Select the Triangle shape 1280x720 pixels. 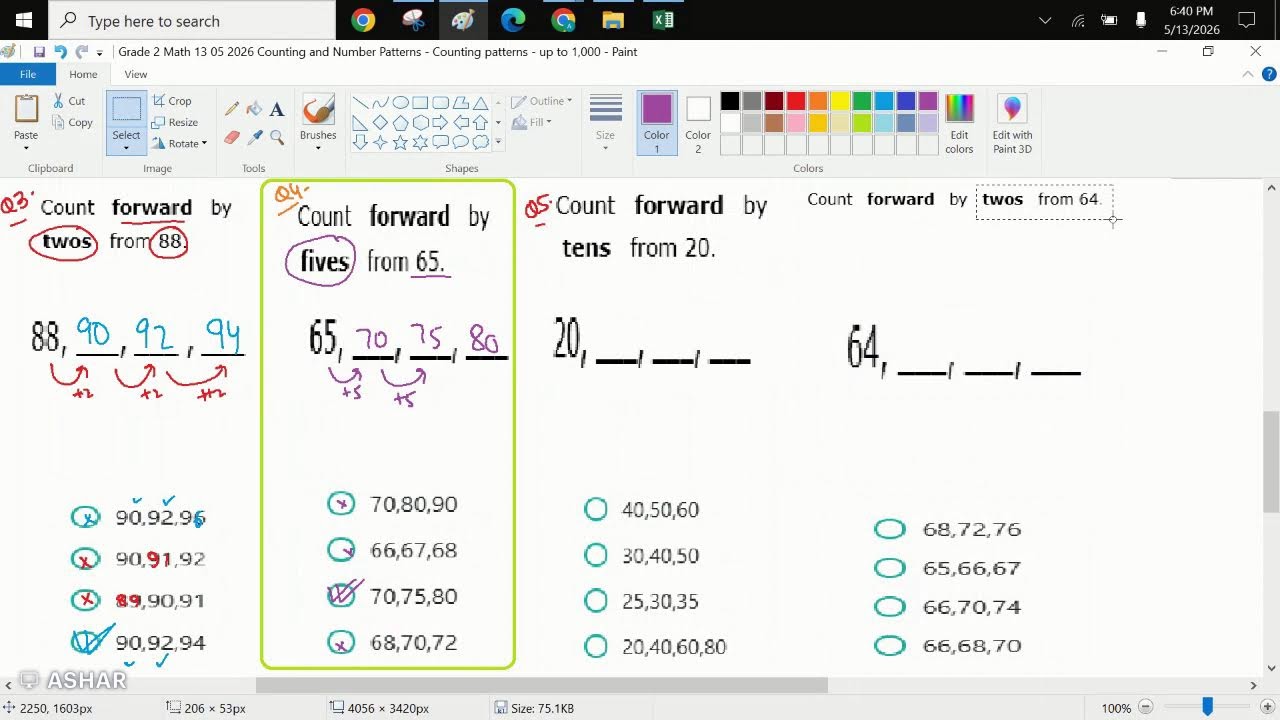click(x=480, y=102)
